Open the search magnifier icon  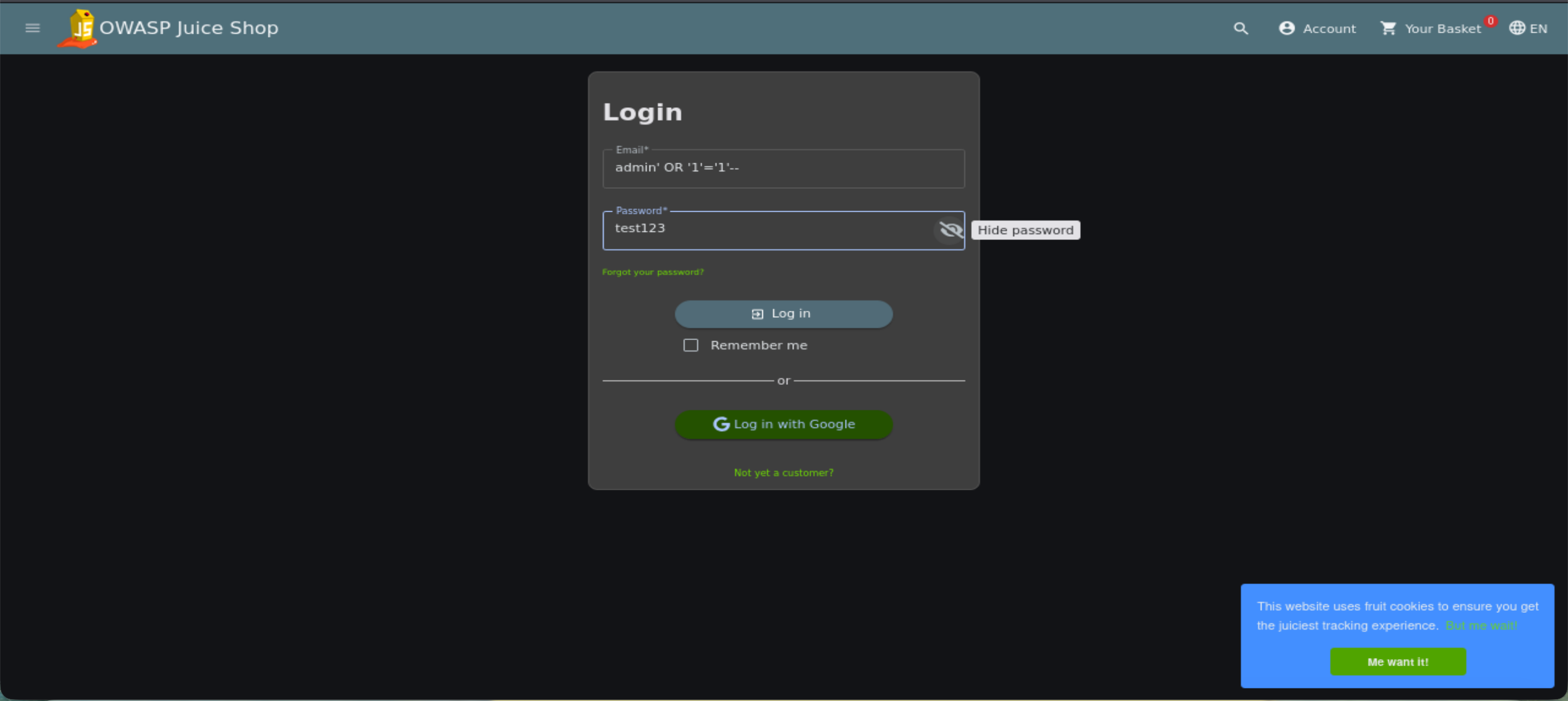coord(1240,29)
